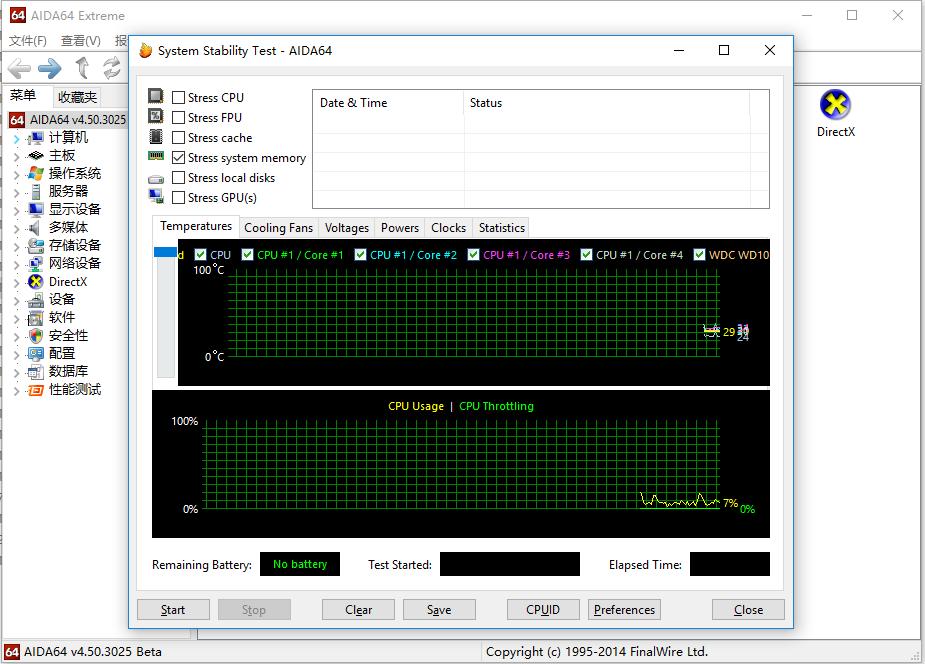The width and height of the screenshot is (925, 664).
Task: Expand the 存储设备 tree node
Action: pos(17,247)
